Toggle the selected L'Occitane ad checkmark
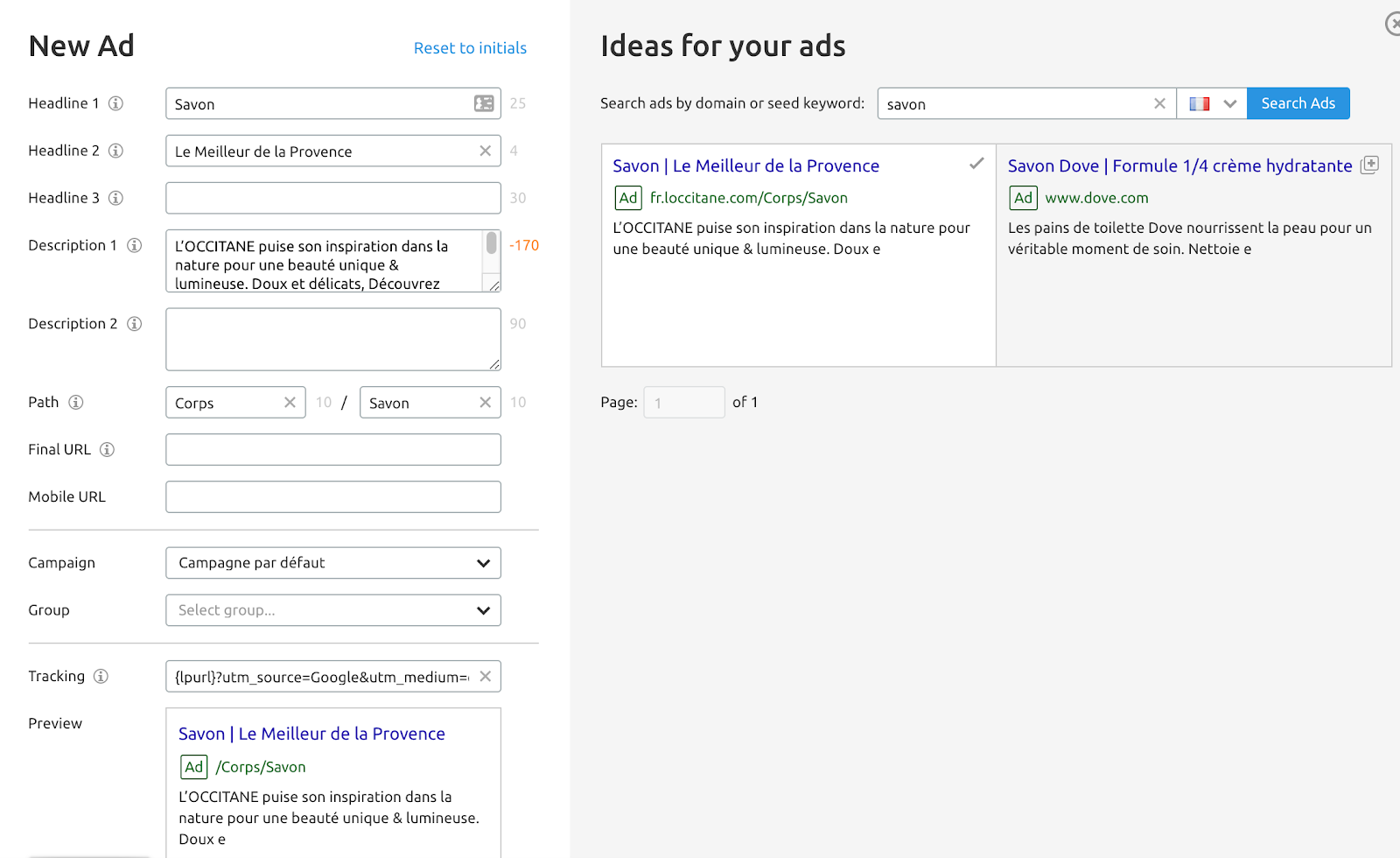1400x858 pixels. tap(976, 164)
